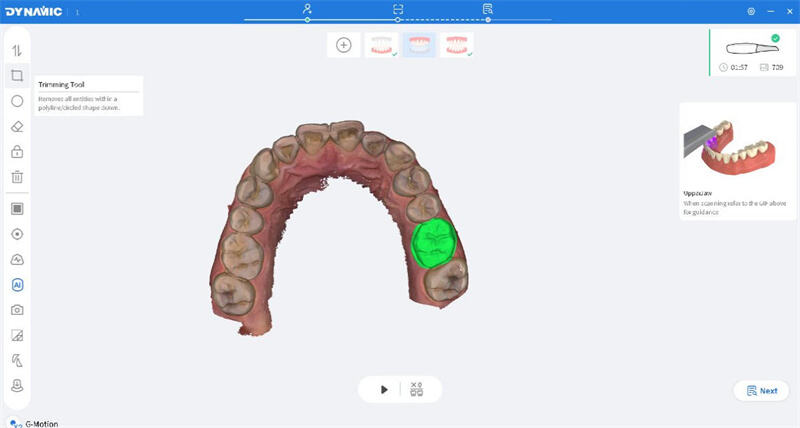This screenshot has height=428, width=800.
Task: Click the target circle icon in sidebar
Action: pos(17,234)
